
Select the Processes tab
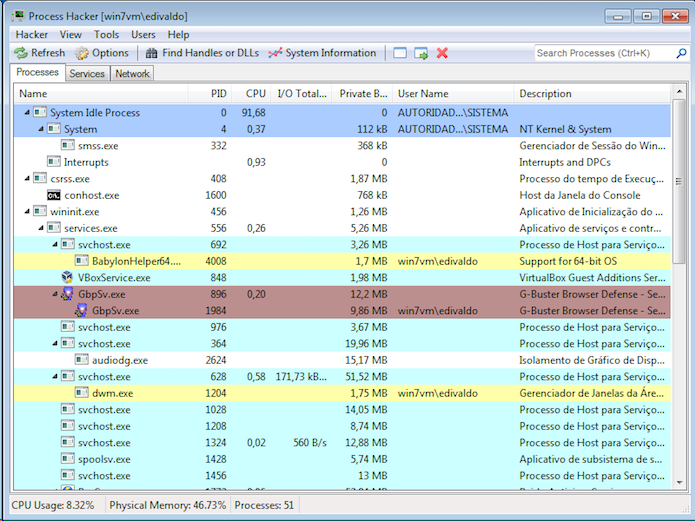coord(38,72)
